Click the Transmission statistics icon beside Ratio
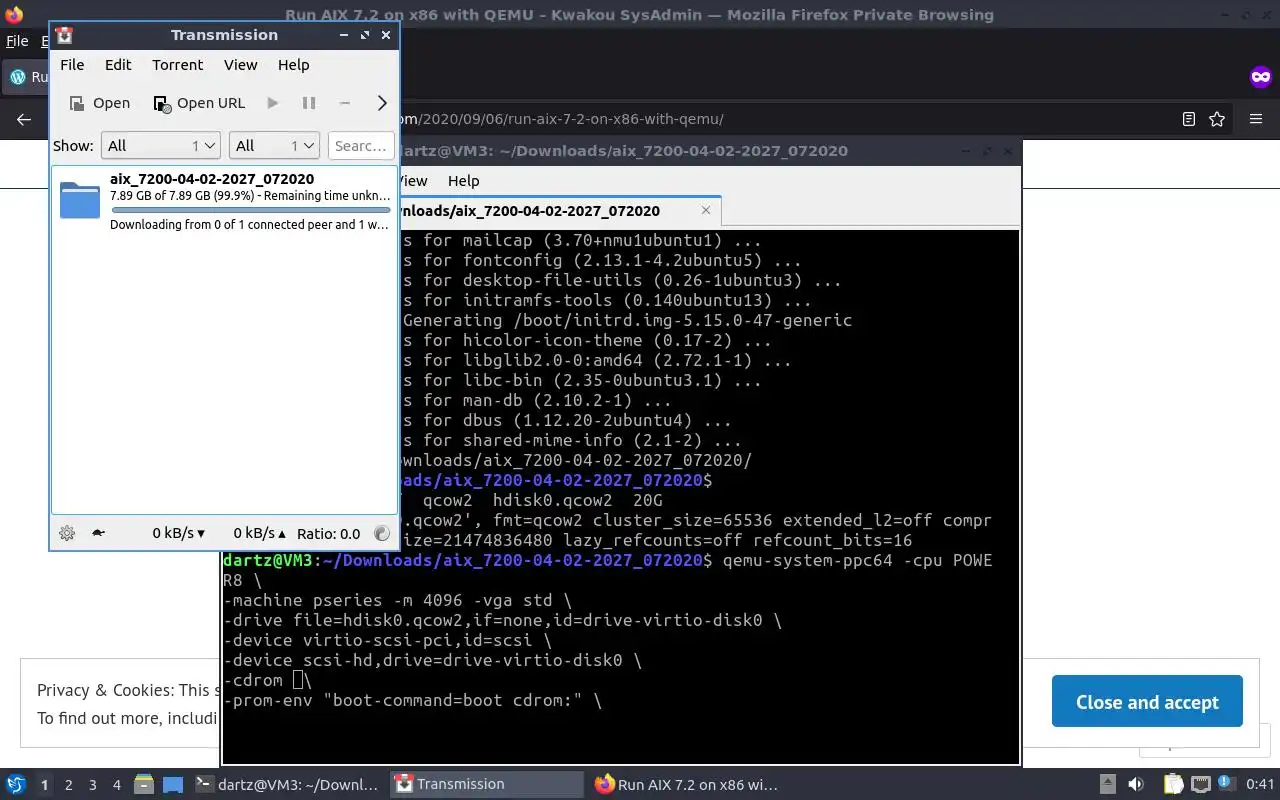 coord(381,533)
